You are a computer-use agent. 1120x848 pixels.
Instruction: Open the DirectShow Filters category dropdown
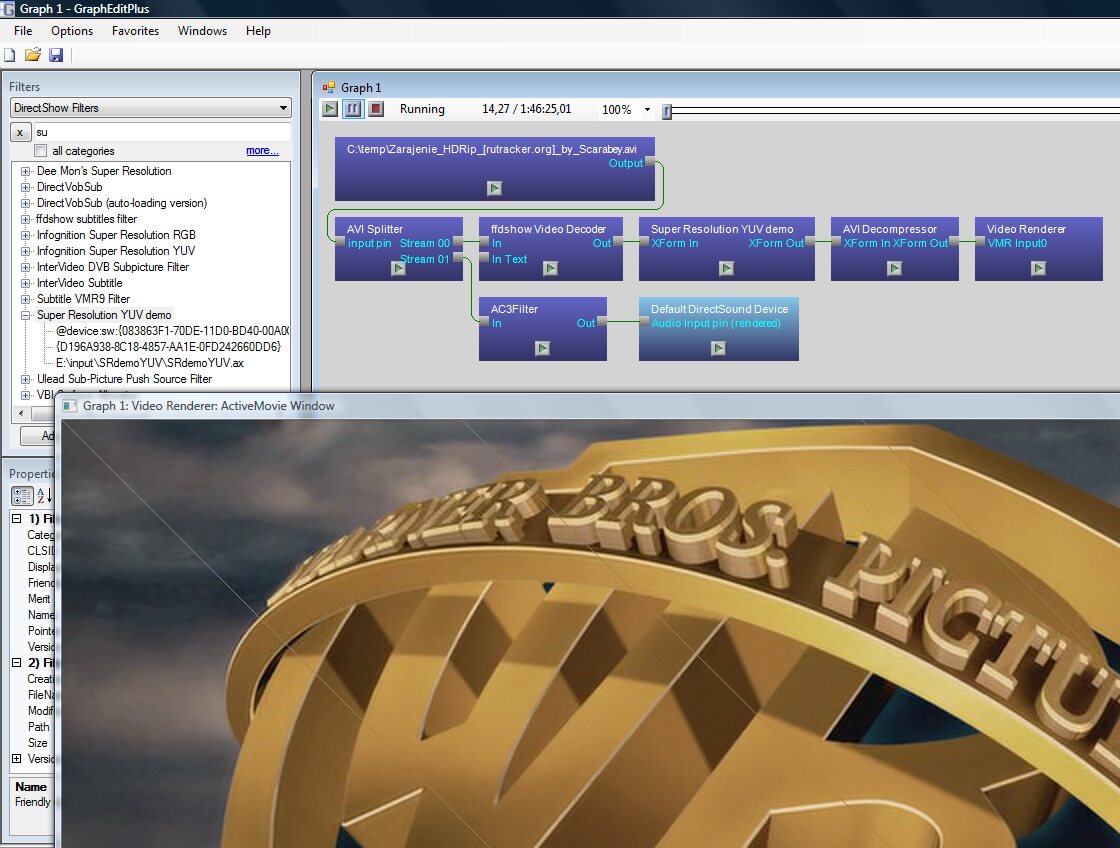[284, 108]
